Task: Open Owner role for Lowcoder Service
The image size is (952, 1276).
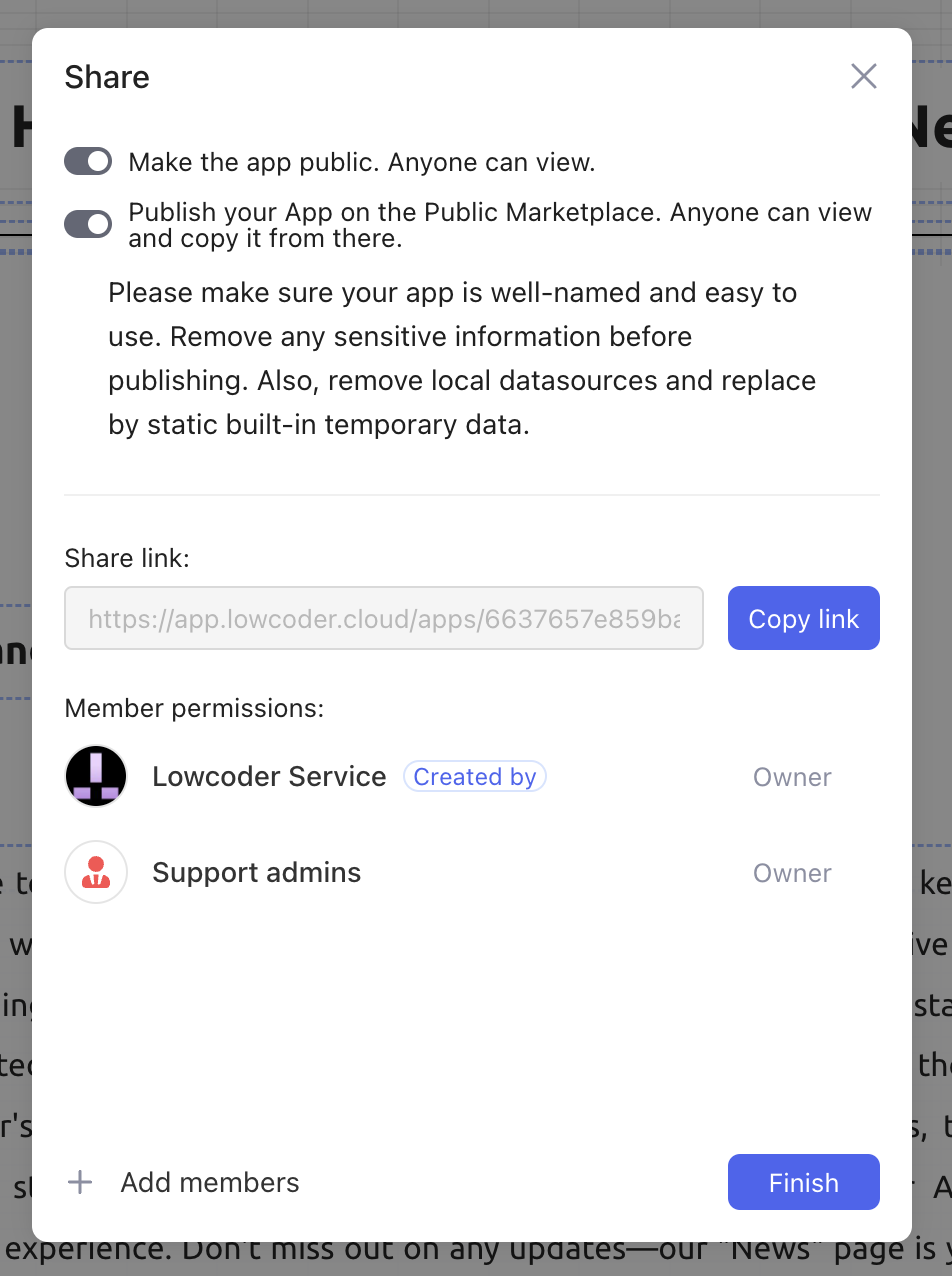Action: (792, 777)
